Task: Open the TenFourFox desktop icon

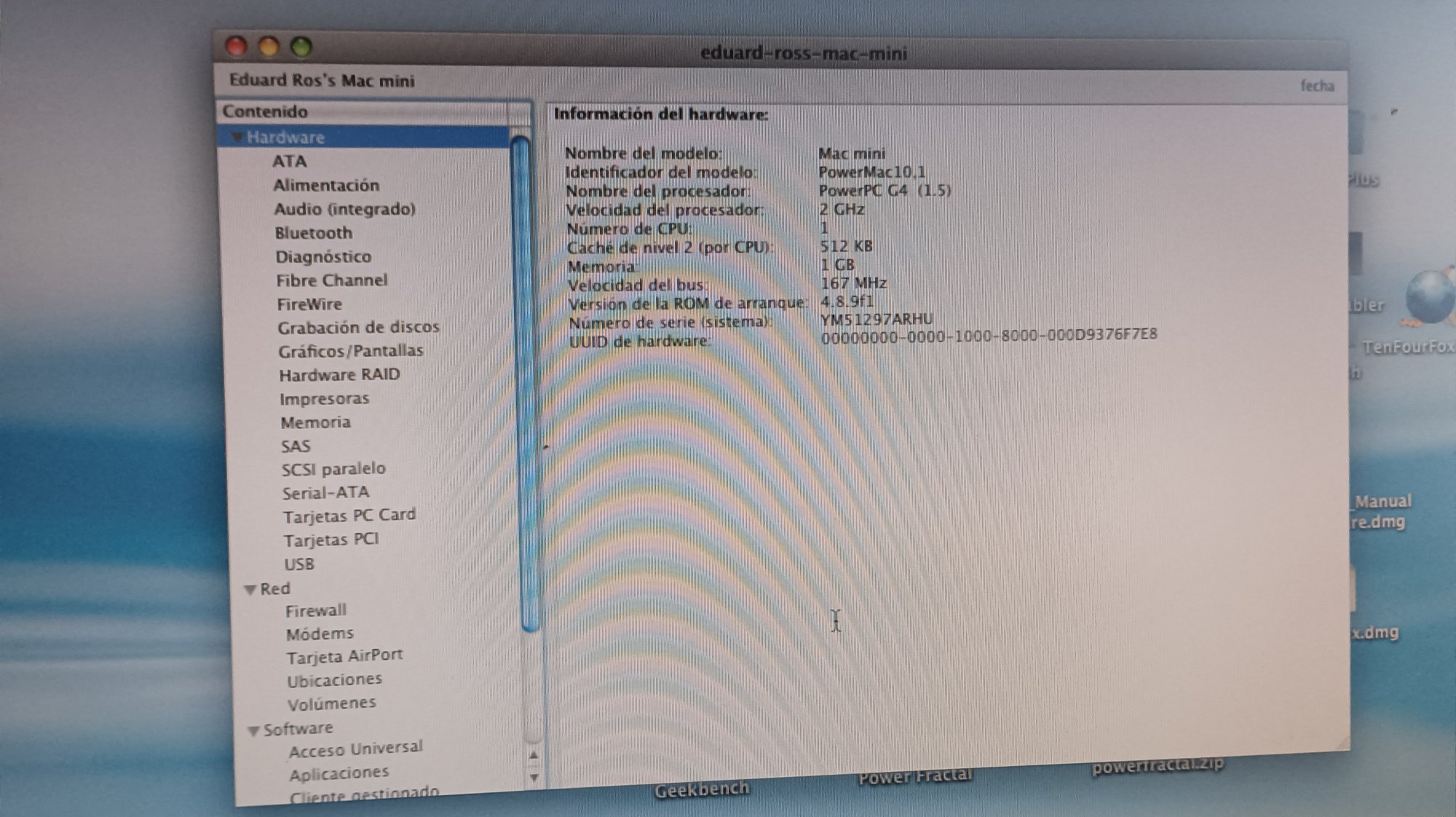Action: coord(1428,299)
